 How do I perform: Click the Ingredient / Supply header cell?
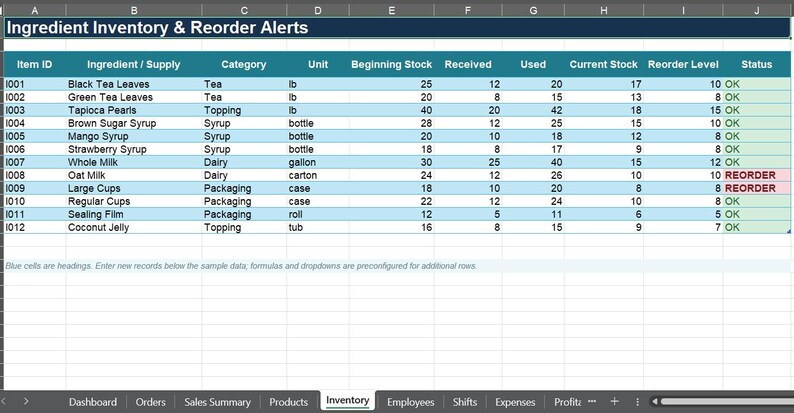pyautogui.click(x=134, y=64)
